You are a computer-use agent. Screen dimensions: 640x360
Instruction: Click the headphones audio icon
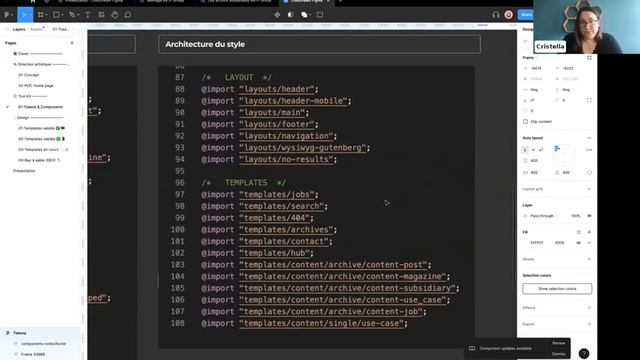pyautogui.click(x=496, y=15)
